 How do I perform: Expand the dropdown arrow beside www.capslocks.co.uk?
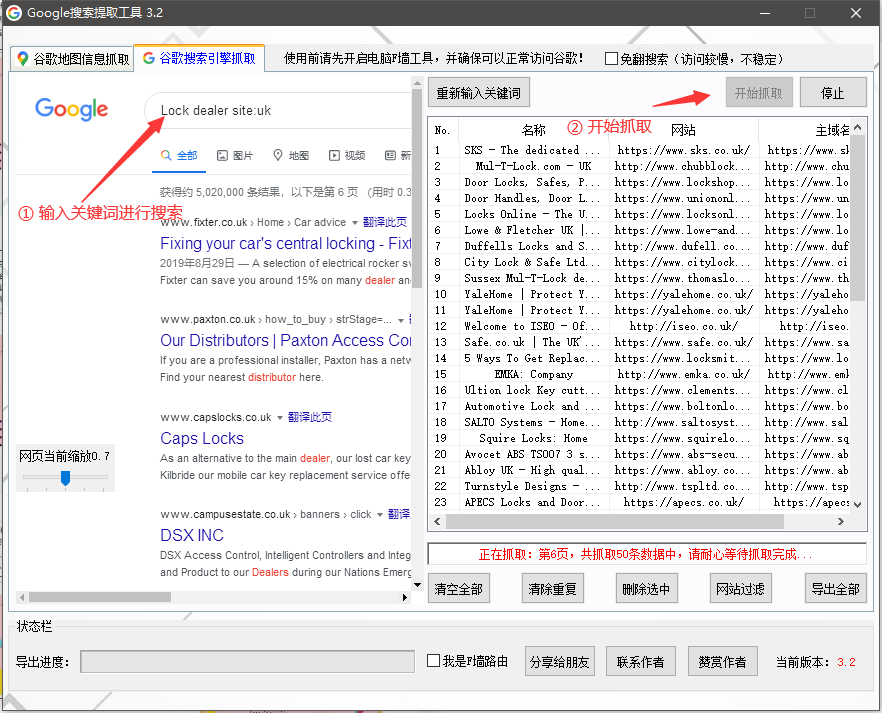coord(280,418)
